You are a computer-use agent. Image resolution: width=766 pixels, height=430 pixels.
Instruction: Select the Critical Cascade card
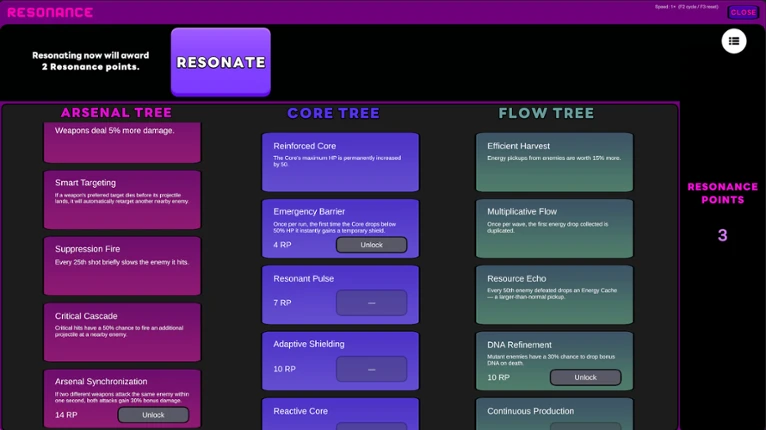[x=122, y=332]
